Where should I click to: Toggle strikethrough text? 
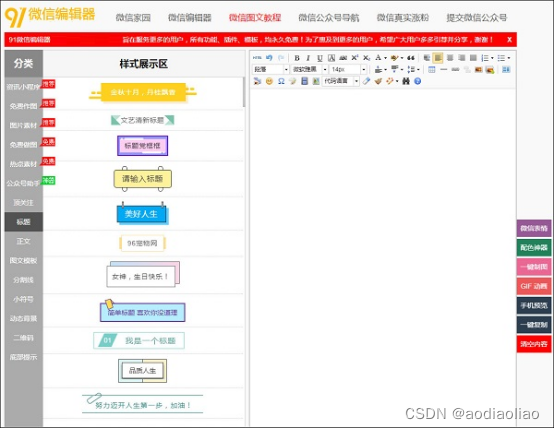(343, 58)
